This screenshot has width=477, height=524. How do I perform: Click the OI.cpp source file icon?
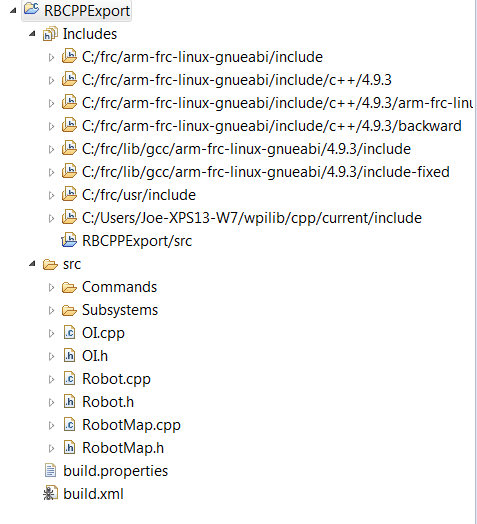(69, 333)
